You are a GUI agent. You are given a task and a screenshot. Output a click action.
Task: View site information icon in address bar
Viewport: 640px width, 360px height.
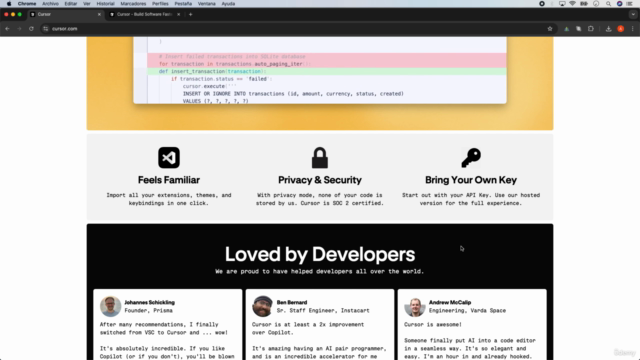(46, 29)
